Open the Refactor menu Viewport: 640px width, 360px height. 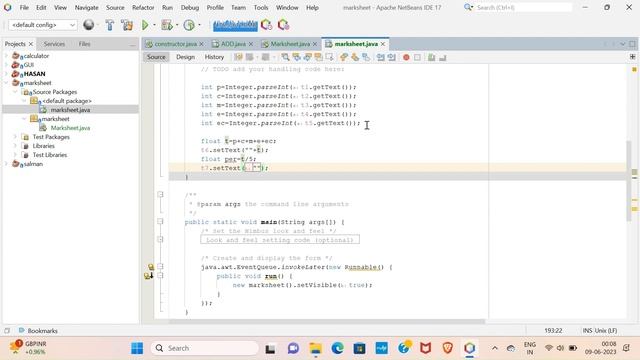click(x=143, y=7)
